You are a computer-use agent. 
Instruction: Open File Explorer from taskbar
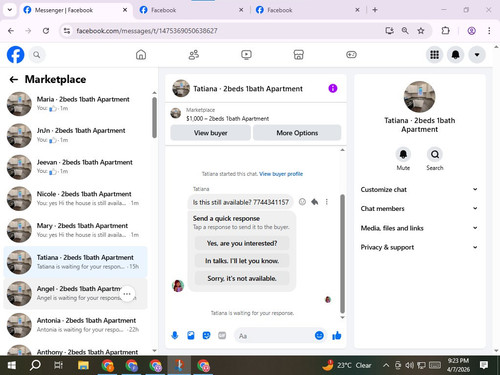(83, 365)
